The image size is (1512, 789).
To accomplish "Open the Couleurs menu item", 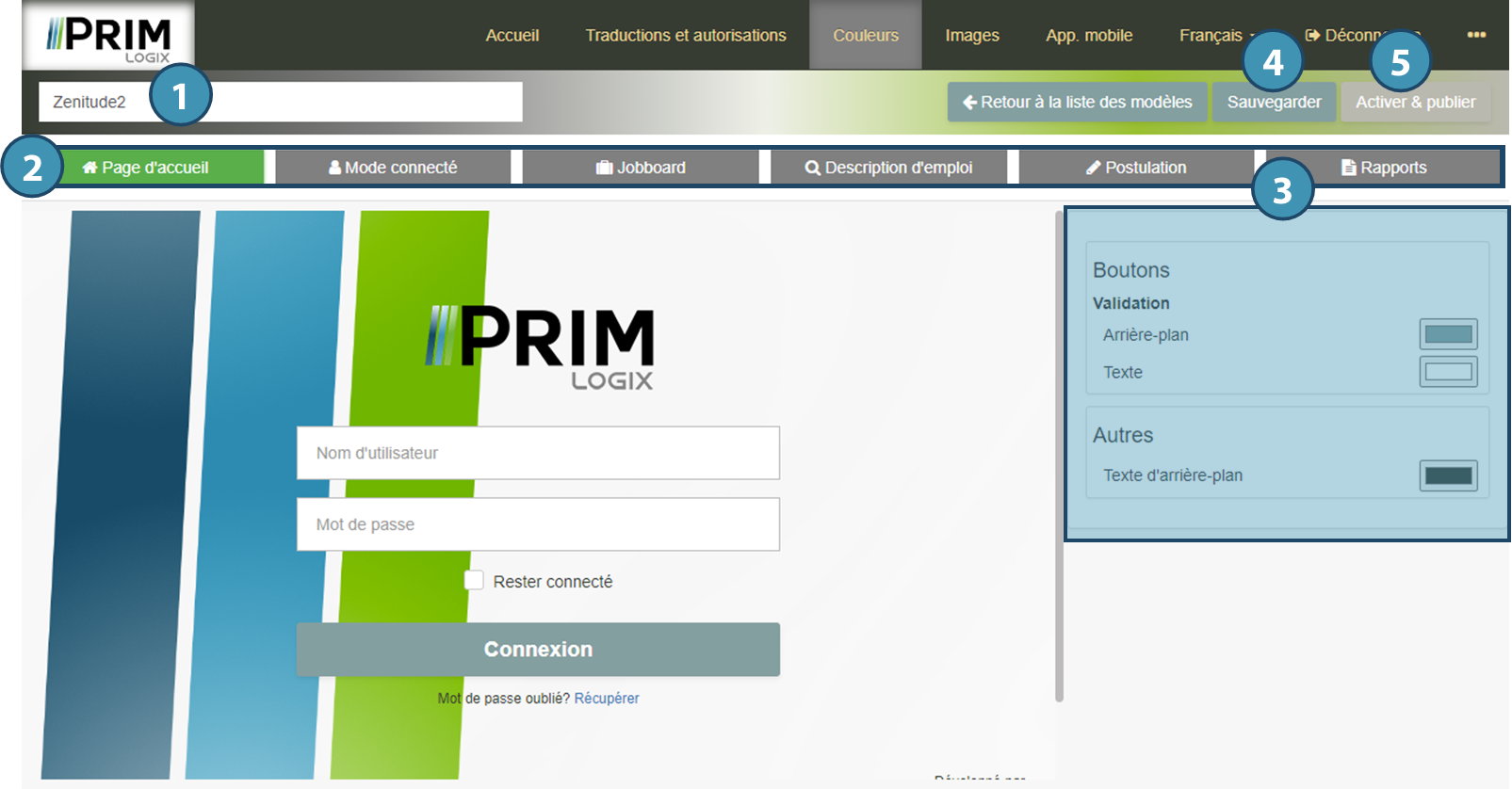I will coord(865,35).
